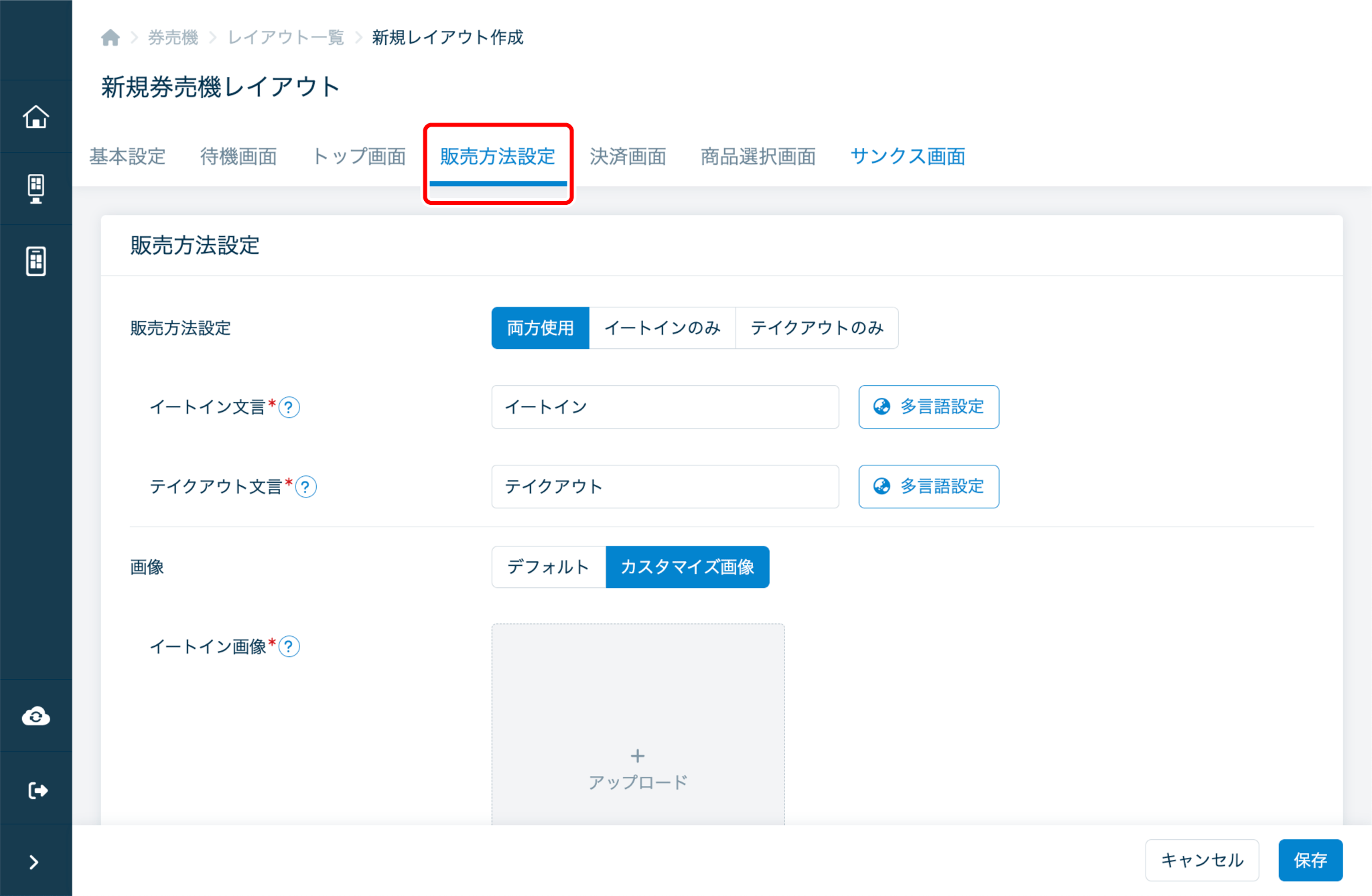Open the ticket machine kiosk sidebar icon
Viewport: 1372px width, 896px height.
click(x=36, y=189)
